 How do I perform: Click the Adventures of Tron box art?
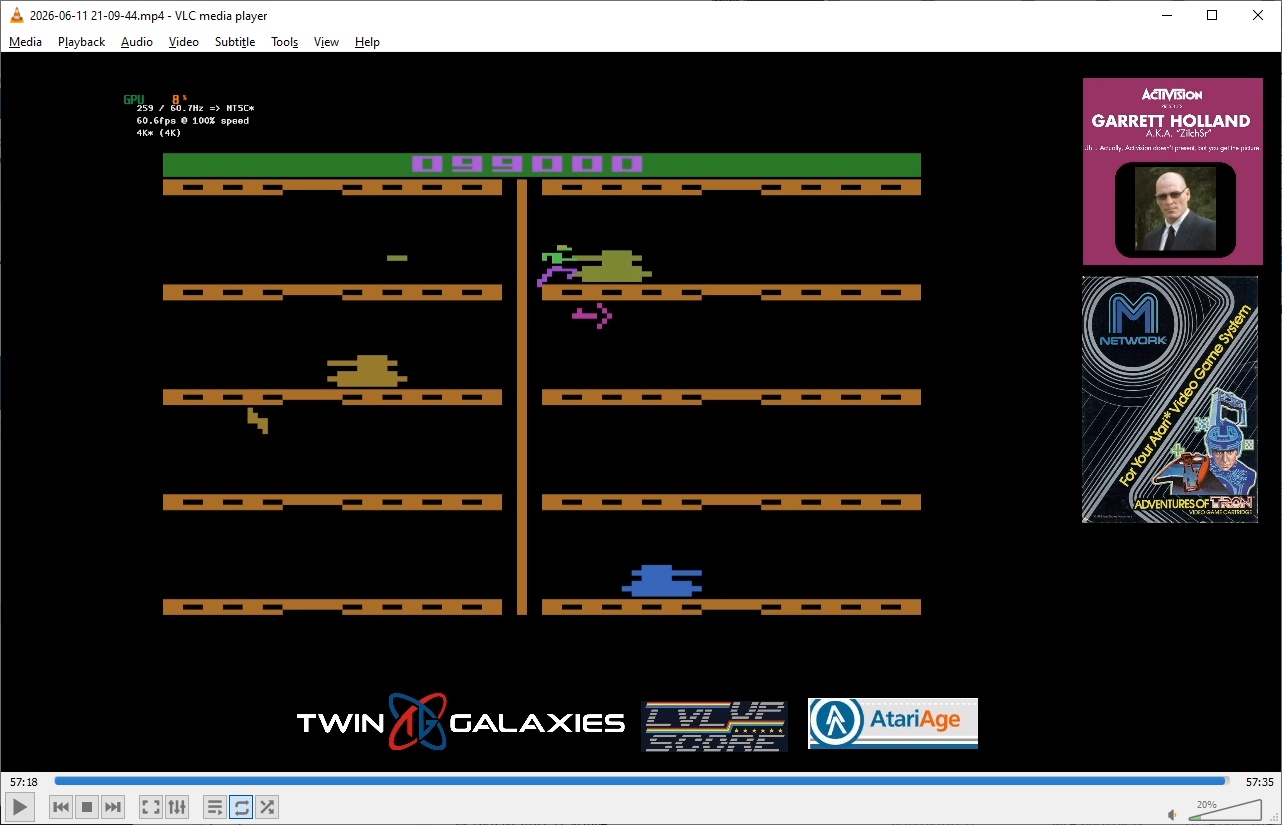[1170, 399]
